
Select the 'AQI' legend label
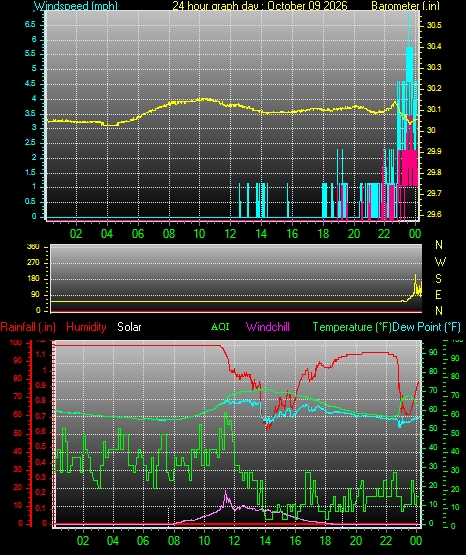220,326
